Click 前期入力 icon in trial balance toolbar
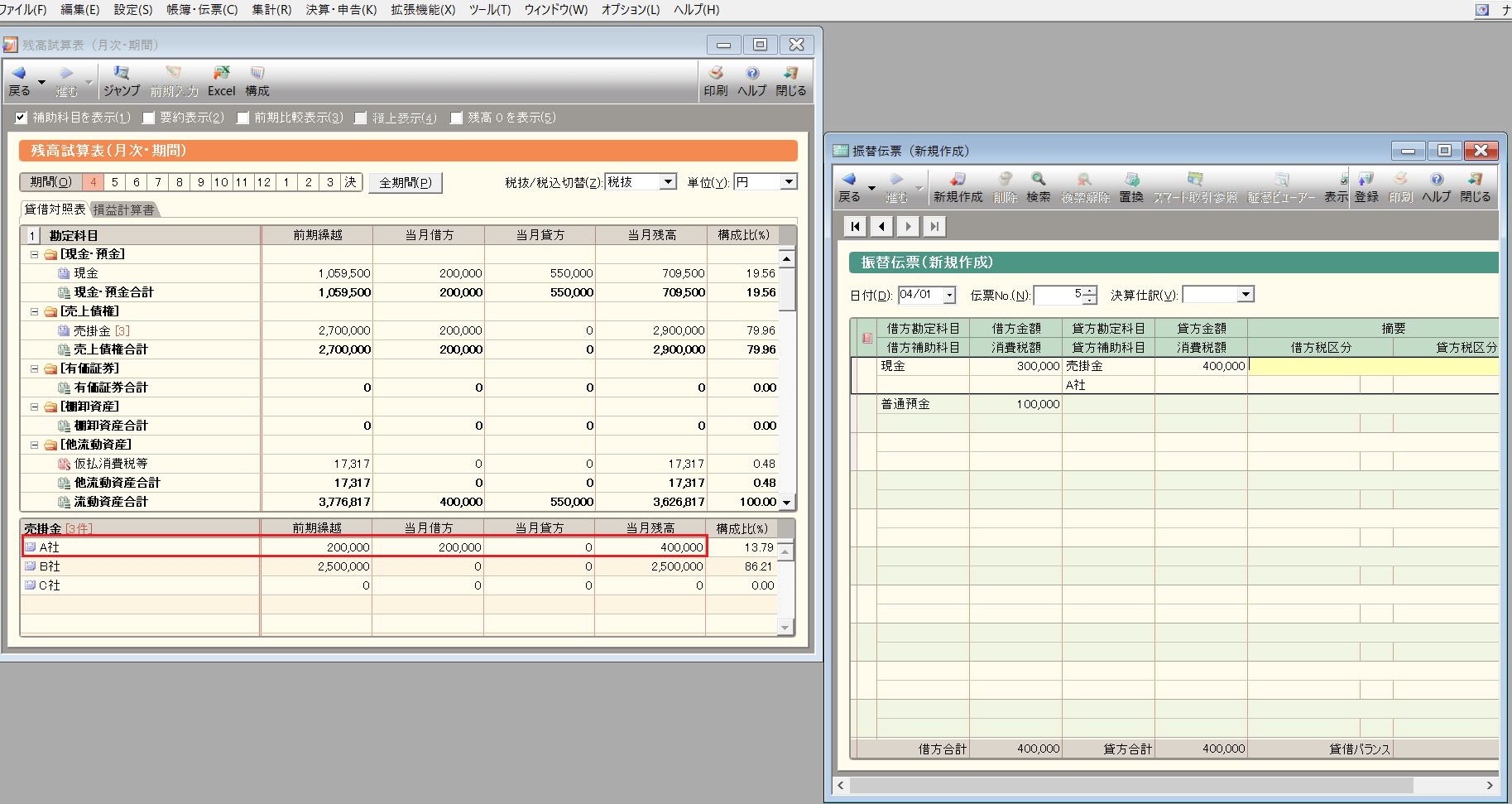1512x804 pixels. [x=174, y=81]
